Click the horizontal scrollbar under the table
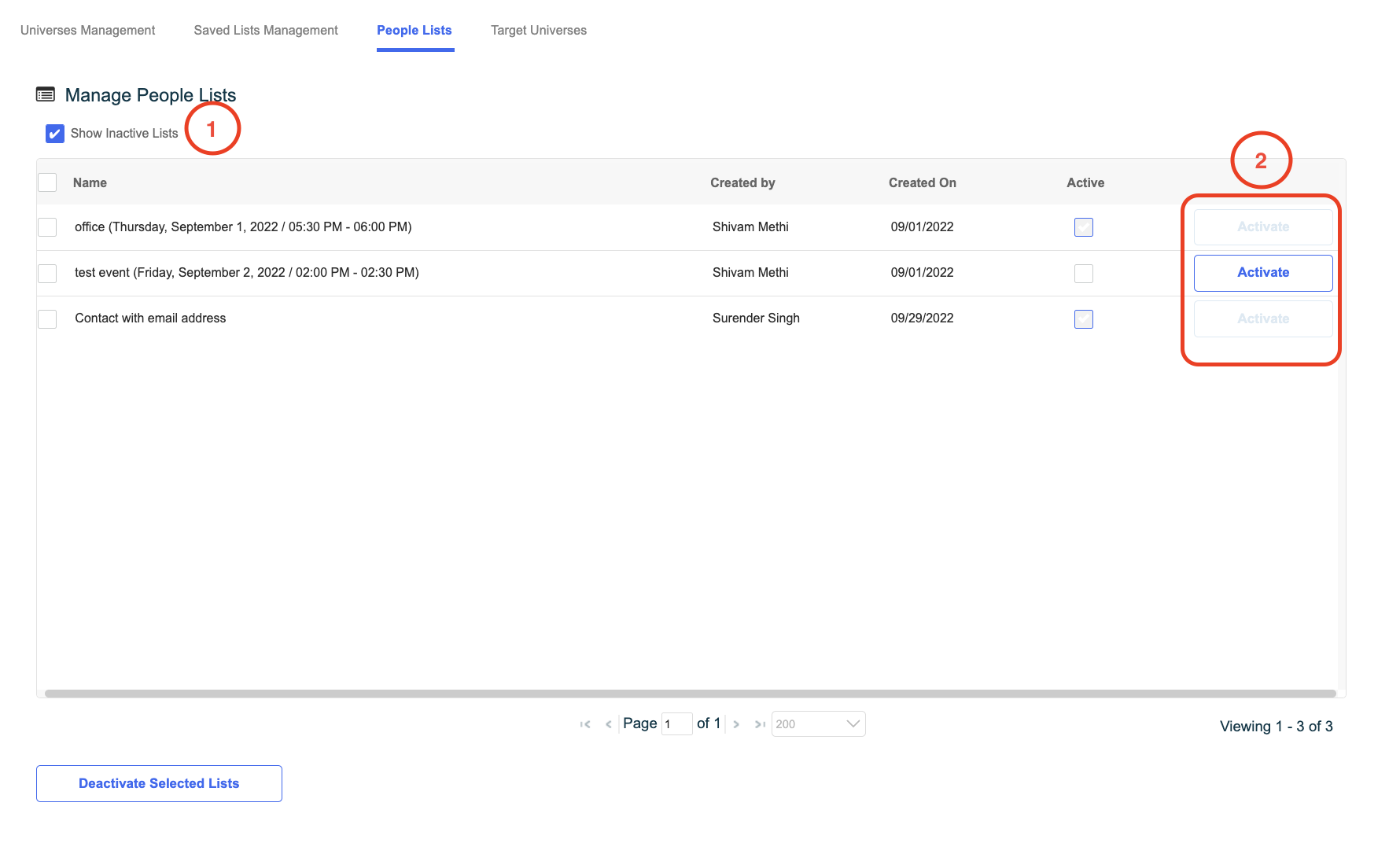The image size is (1400, 854). click(690, 694)
